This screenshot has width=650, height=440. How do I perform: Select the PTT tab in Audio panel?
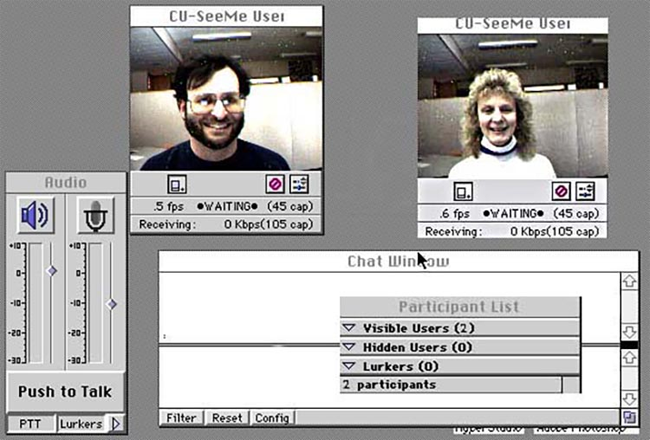(x=31, y=424)
